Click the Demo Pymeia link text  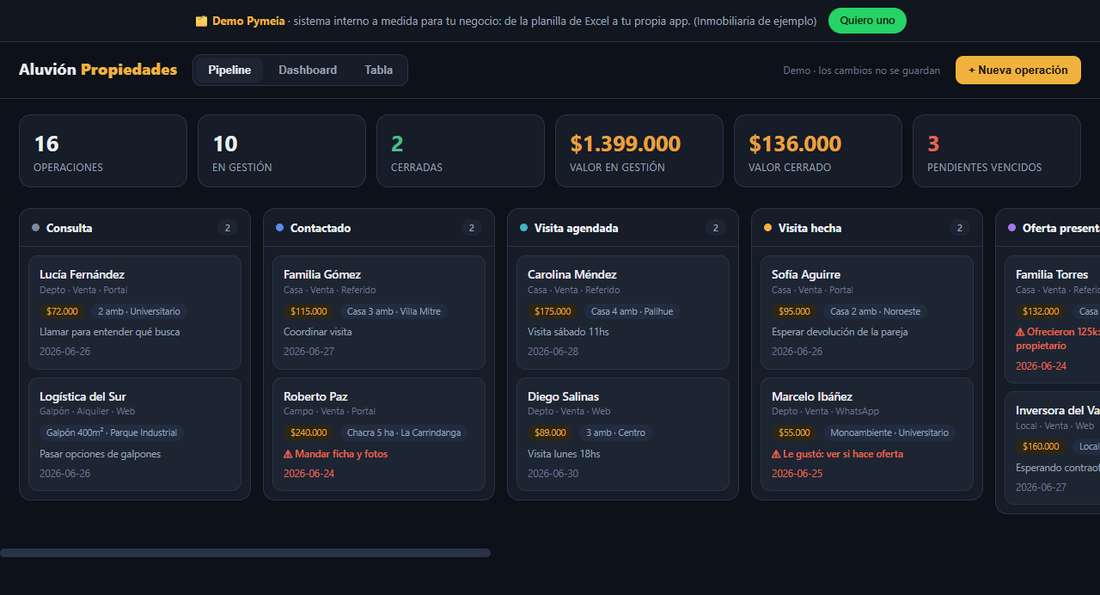248,21
